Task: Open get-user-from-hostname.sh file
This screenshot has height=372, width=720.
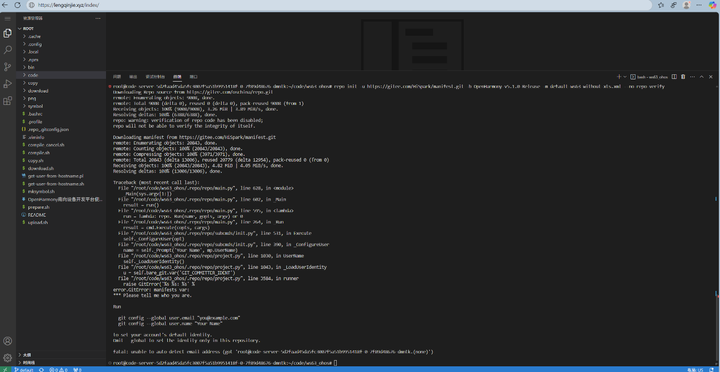Action: (x=62, y=184)
